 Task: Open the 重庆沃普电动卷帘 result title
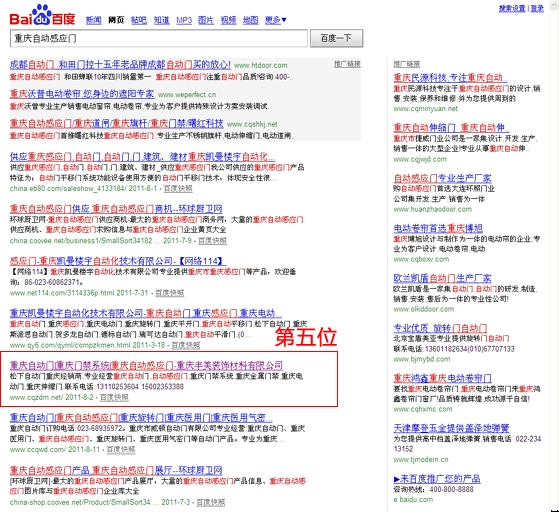82,94
